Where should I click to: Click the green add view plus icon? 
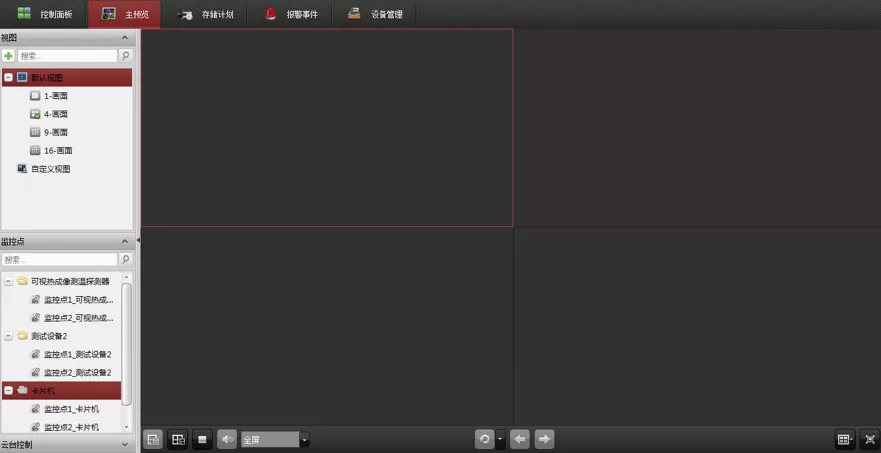pos(9,56)
